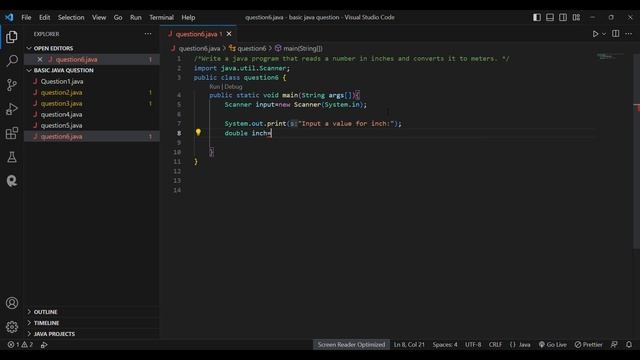Close question6.java in Open Editors
The width and height of the screenshot is (640, 360).
point(40,59)
